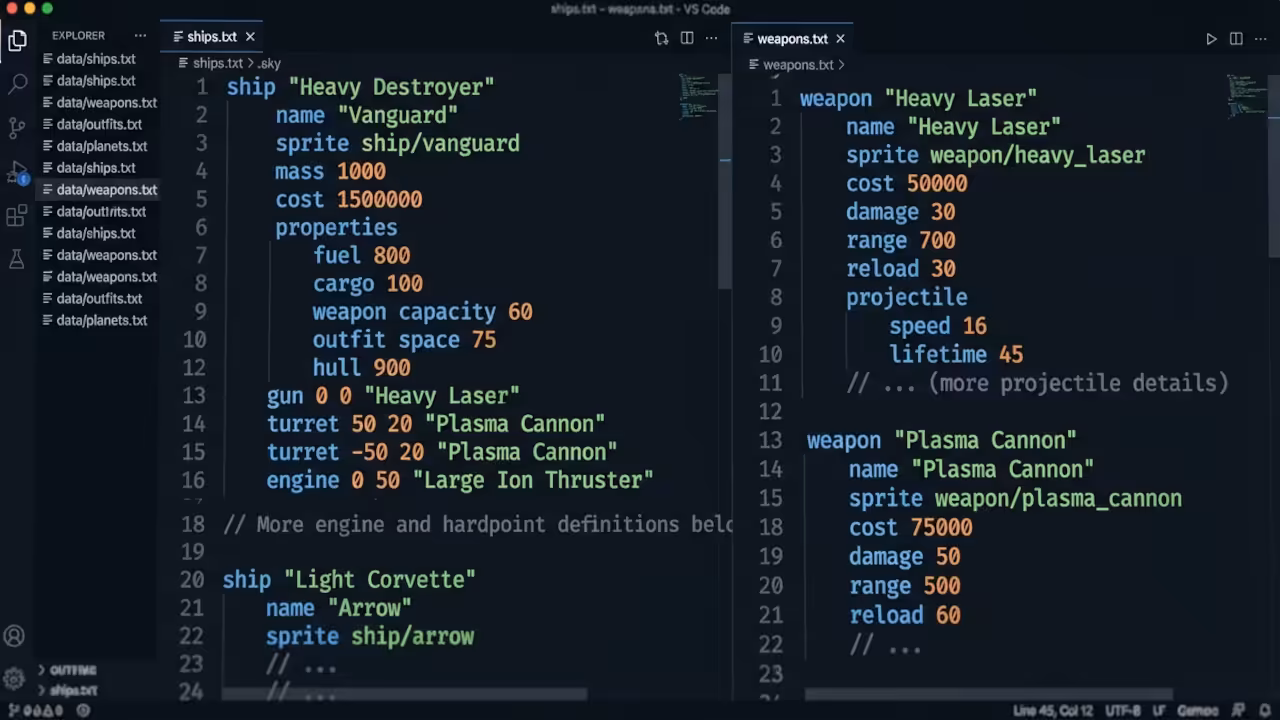Open the Search view in activity bar
1280x720 pixels.
(17, 84)
